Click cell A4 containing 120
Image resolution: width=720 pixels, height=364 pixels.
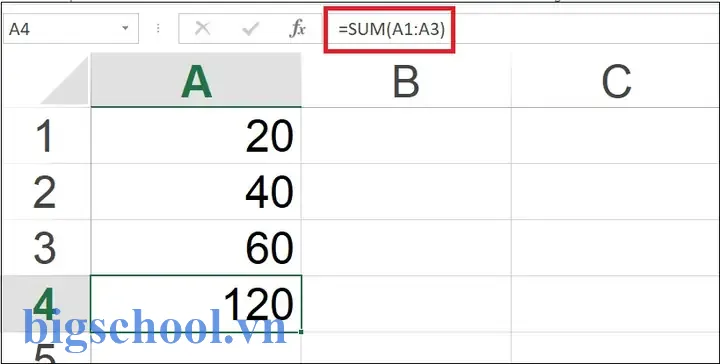pyautogui.click(x=196, y=303)
